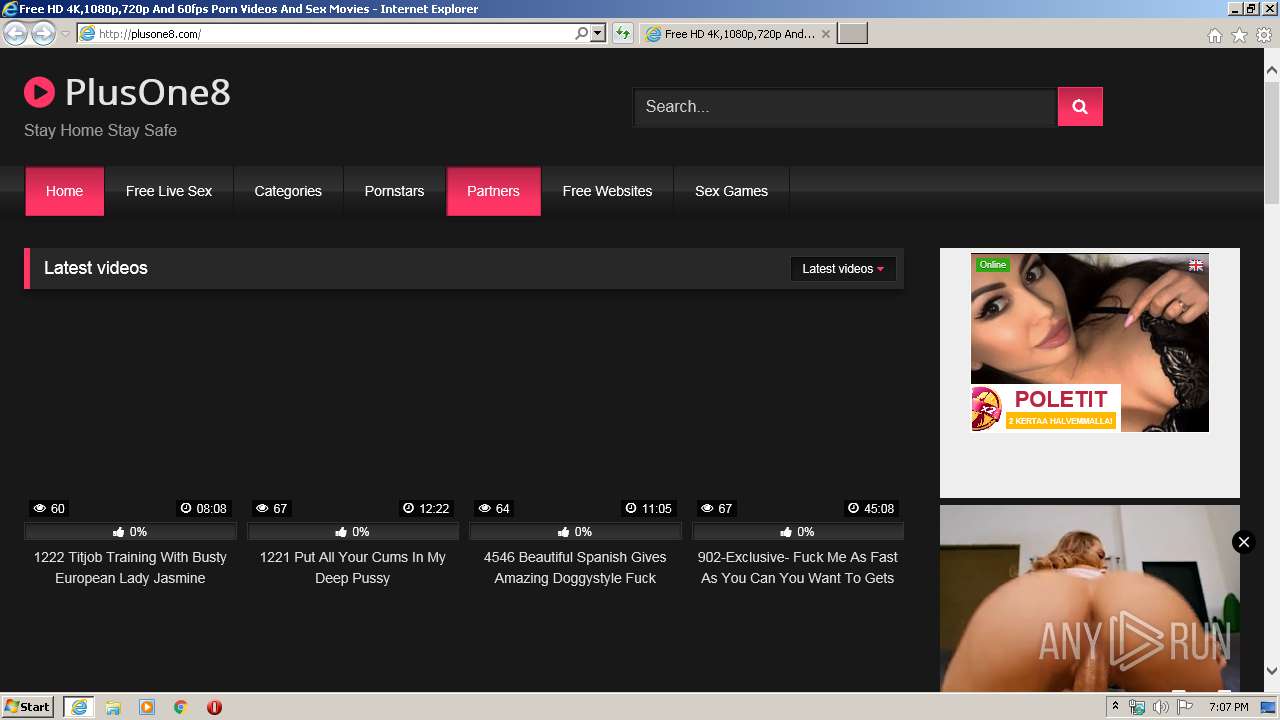Click the browser forward arrow button

point(43,34)
